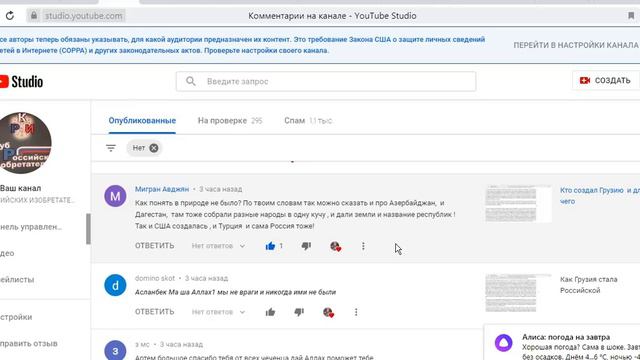Image resolution: width=640 pixels, height=360 pixels.
Task: Like domino skot's comment
Action: (270, 312)
